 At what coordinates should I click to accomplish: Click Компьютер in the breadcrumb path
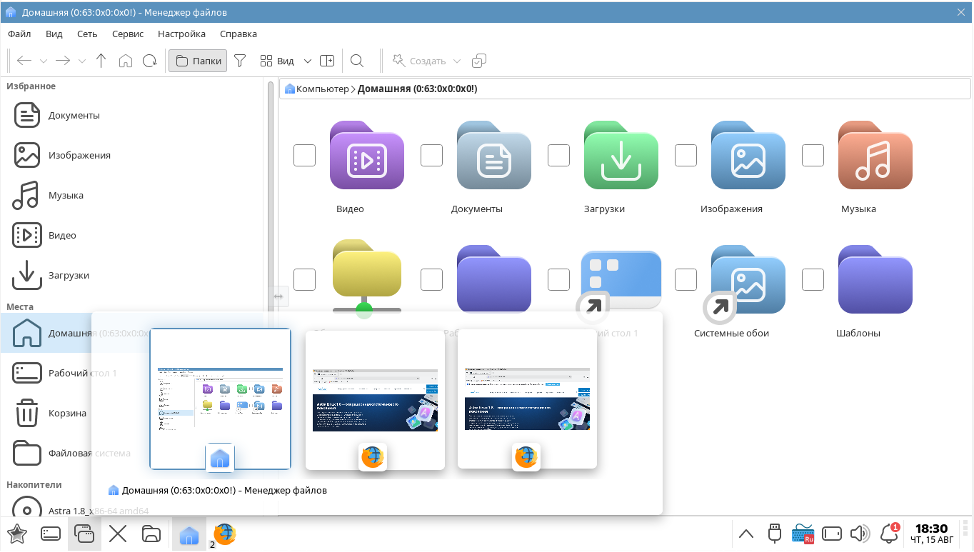321,89
